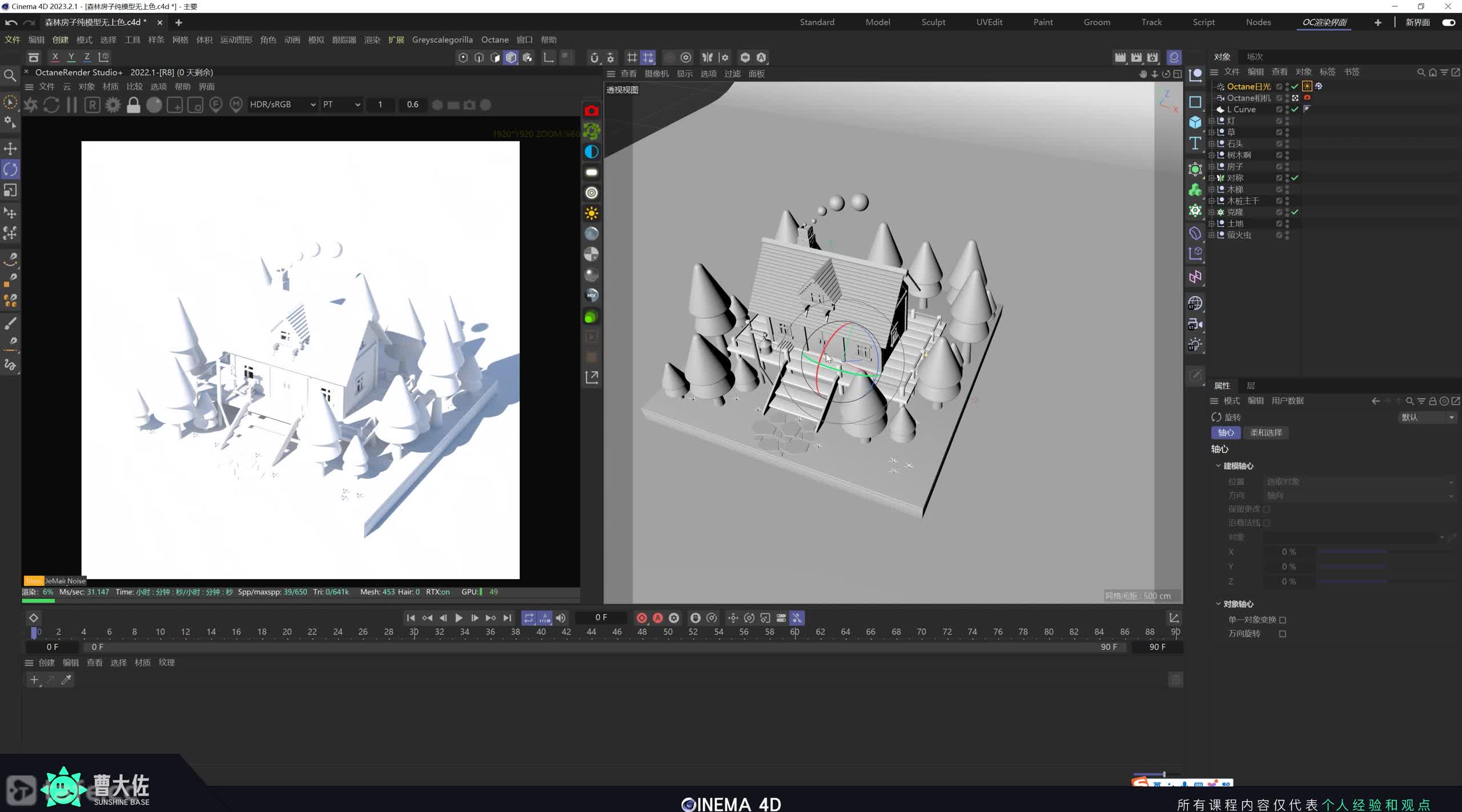Open the HDR/sRGB dropdown
The width and height of the screenshot is (1462, 812).
[283, 104]
